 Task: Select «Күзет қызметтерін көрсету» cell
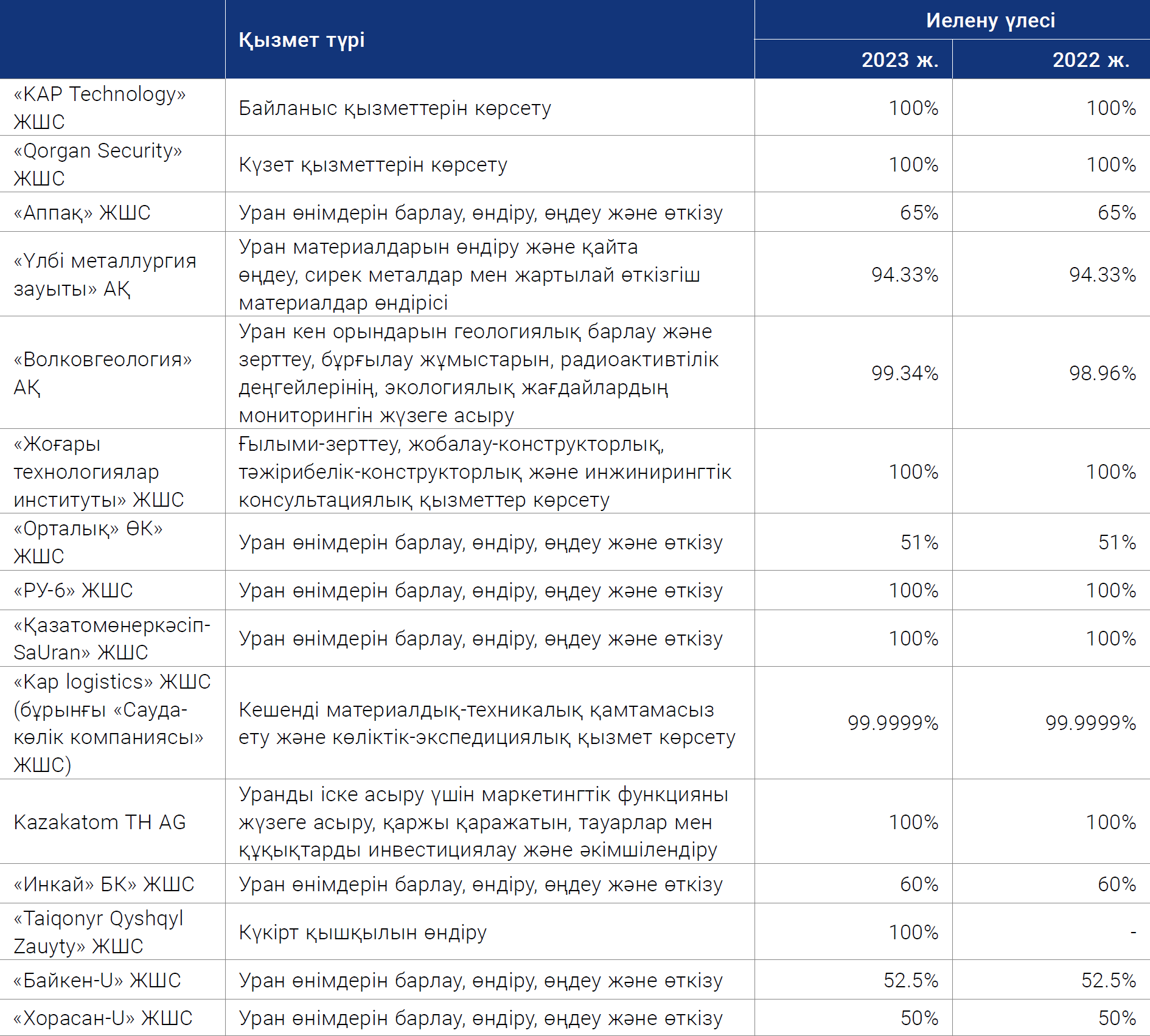(x=373, y=164)
